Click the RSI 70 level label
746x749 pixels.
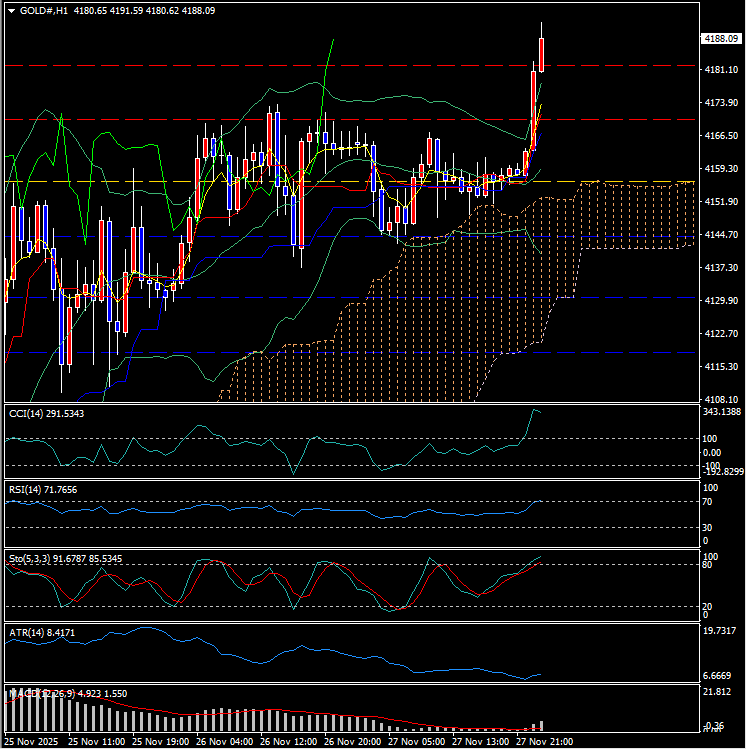point(708,502)
